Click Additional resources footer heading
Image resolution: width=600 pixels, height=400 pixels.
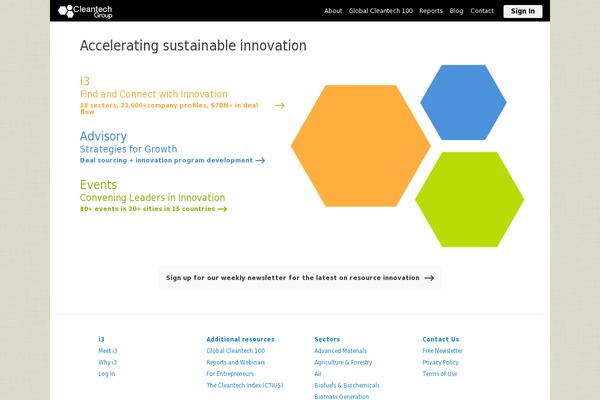pos(240,339)
